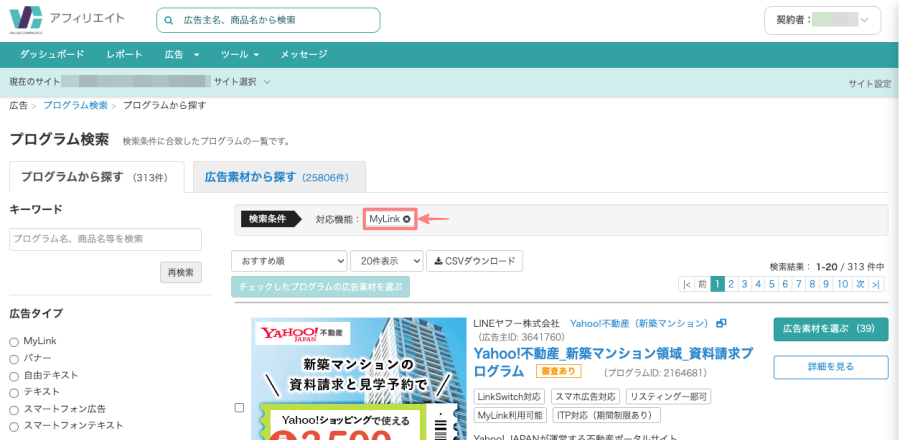This screenshot has width=900, height=440.
Task: Open the 契約者 account dropdown
Action: (823, 20)
